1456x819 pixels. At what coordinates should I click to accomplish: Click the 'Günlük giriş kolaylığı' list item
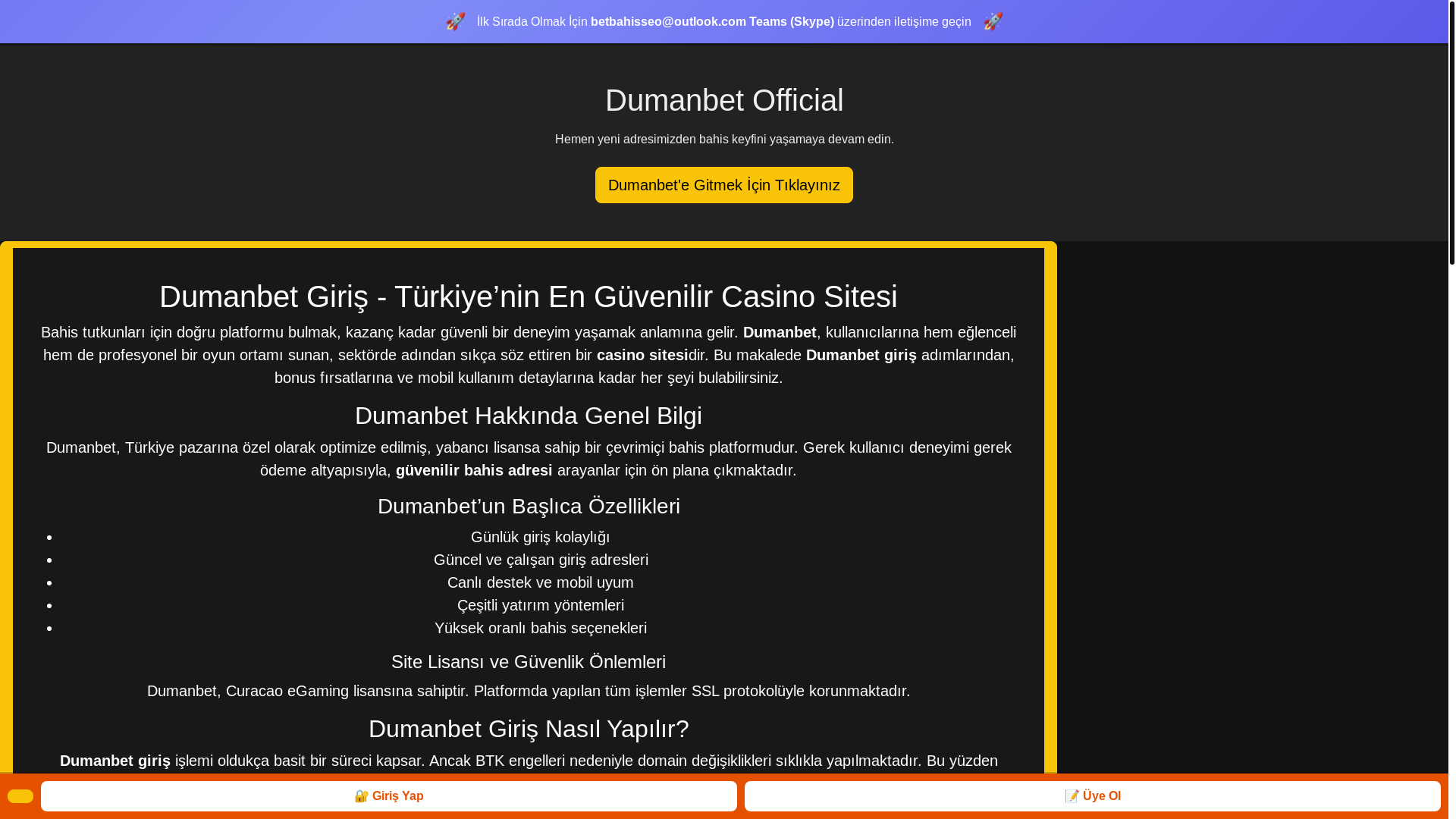(x=541, y=537)
